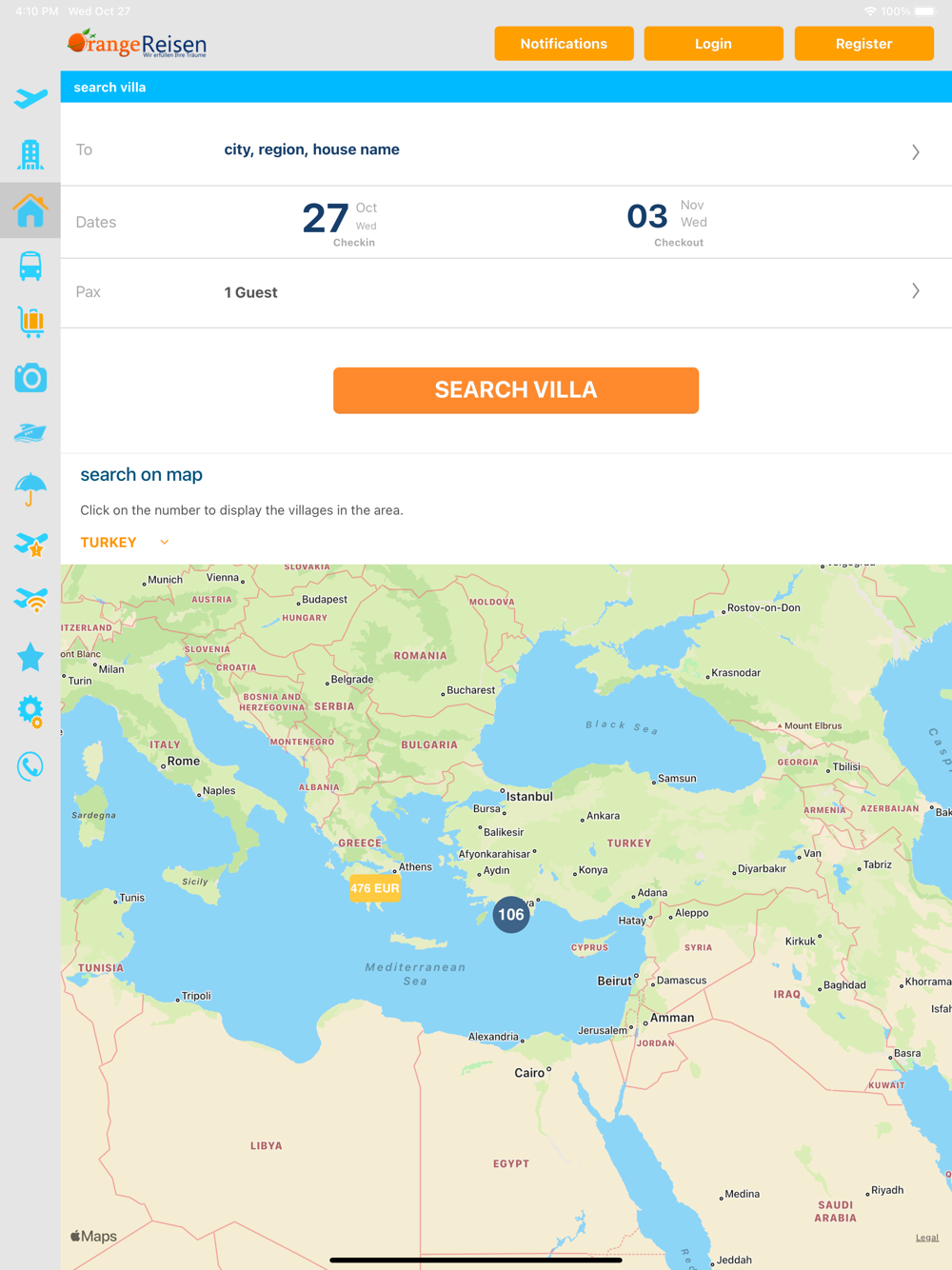Click the Tbilisi label on map
The width and height of the screenshot is (952, 1270).
tap(846, 767)
